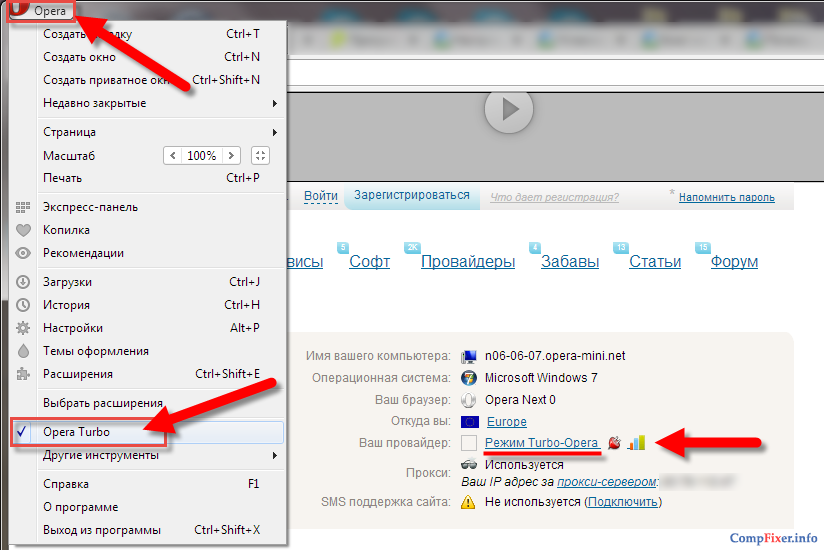Click the Express panel grid icon
The width and height of the screenshot is (824, 550).
23,207
